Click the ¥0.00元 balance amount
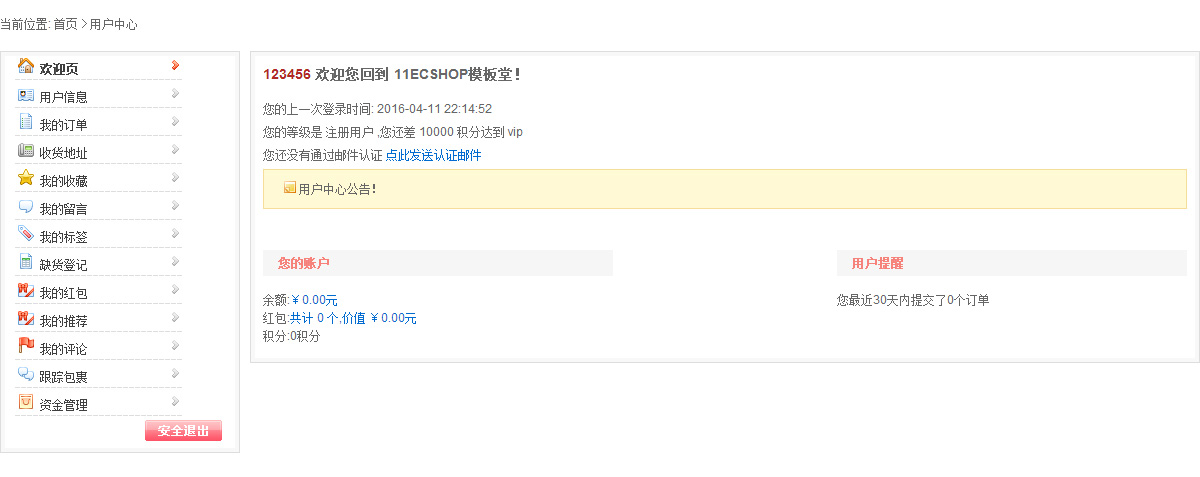This screenshot has width=1200, height=477. [x=315, y=300]
